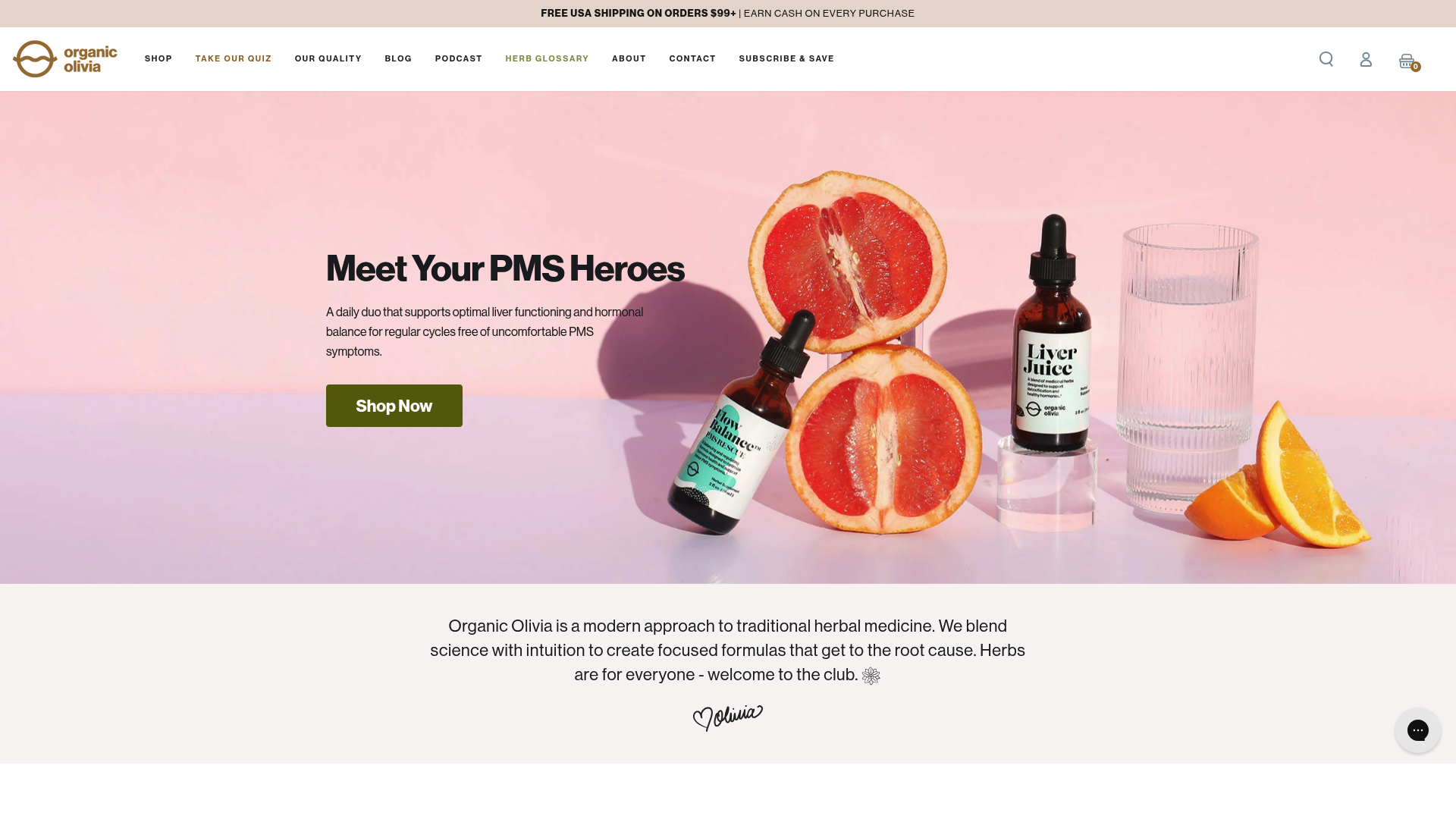Select Take Our Quiz in navigation
This screenshot has width=1456, height=819.
tap(234, 59)
